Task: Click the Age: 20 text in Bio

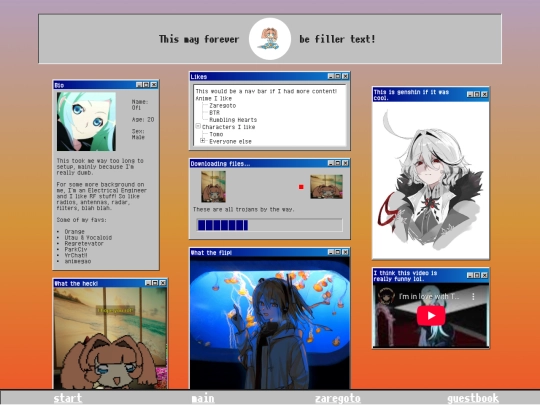Action: click(143, 120)
